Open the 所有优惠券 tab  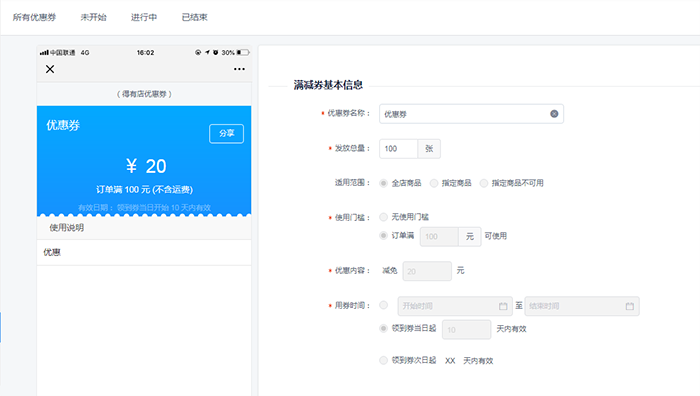[34, 17]
